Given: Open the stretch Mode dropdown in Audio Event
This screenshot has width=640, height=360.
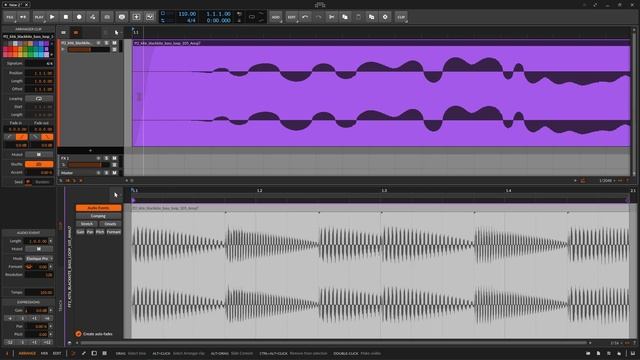Looking at the screenshot, I should pyautogui.click(x=39, y=259).
